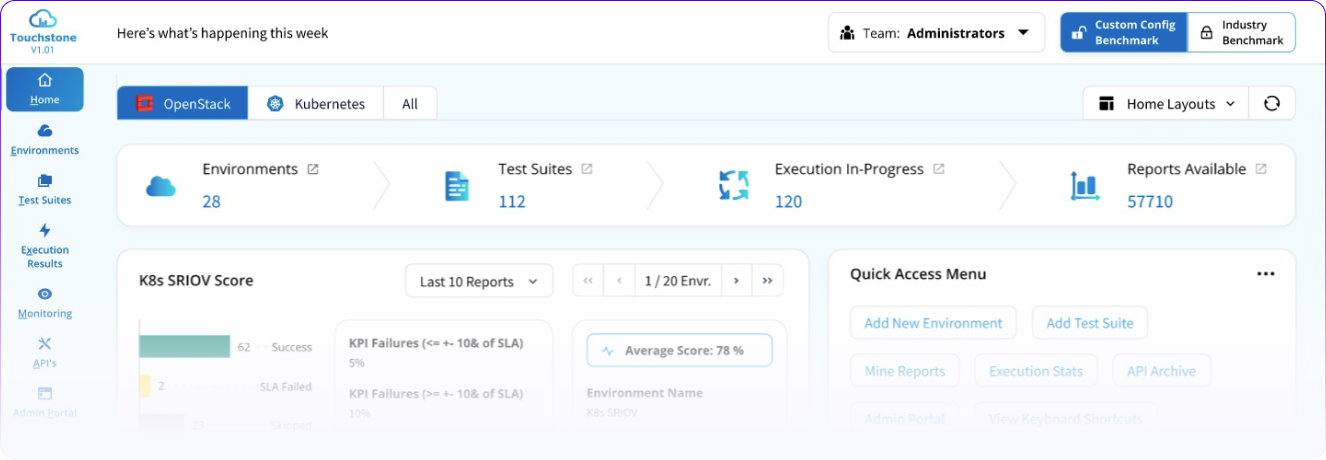Open Test Suites in the sidebar
This screenshot has height=460, width=1326.
click(x=44, y=181)
